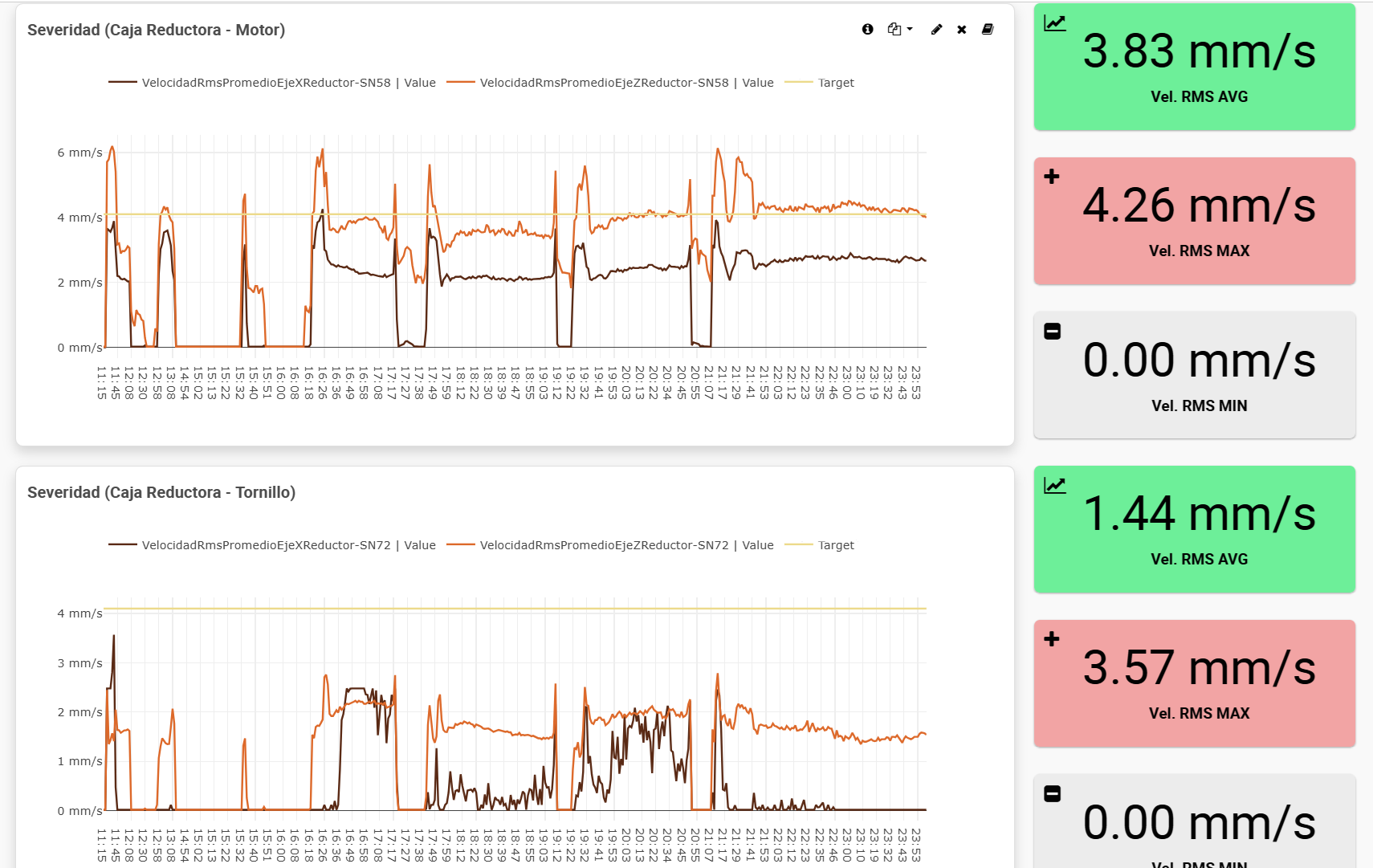The width and height of the screenshot is (1373, 868).
Task: Click the 3 mm/s axis label in the Tornillo chart
Action: [79, 663]
